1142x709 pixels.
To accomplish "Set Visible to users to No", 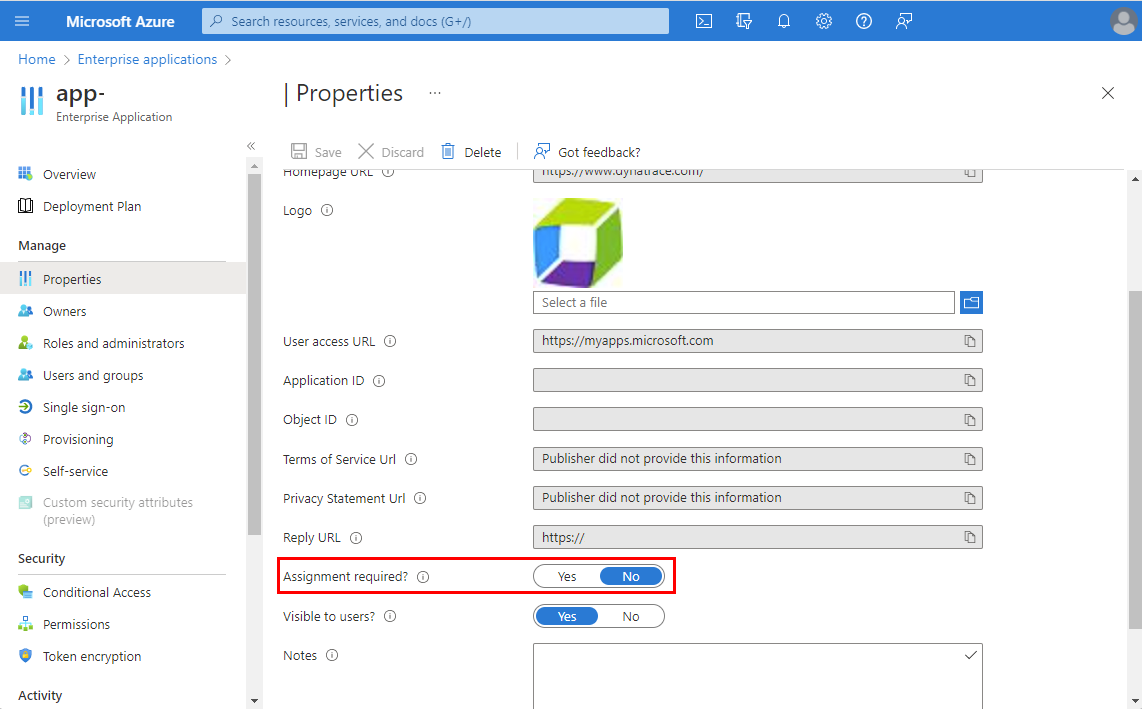I will pos(631,616).
